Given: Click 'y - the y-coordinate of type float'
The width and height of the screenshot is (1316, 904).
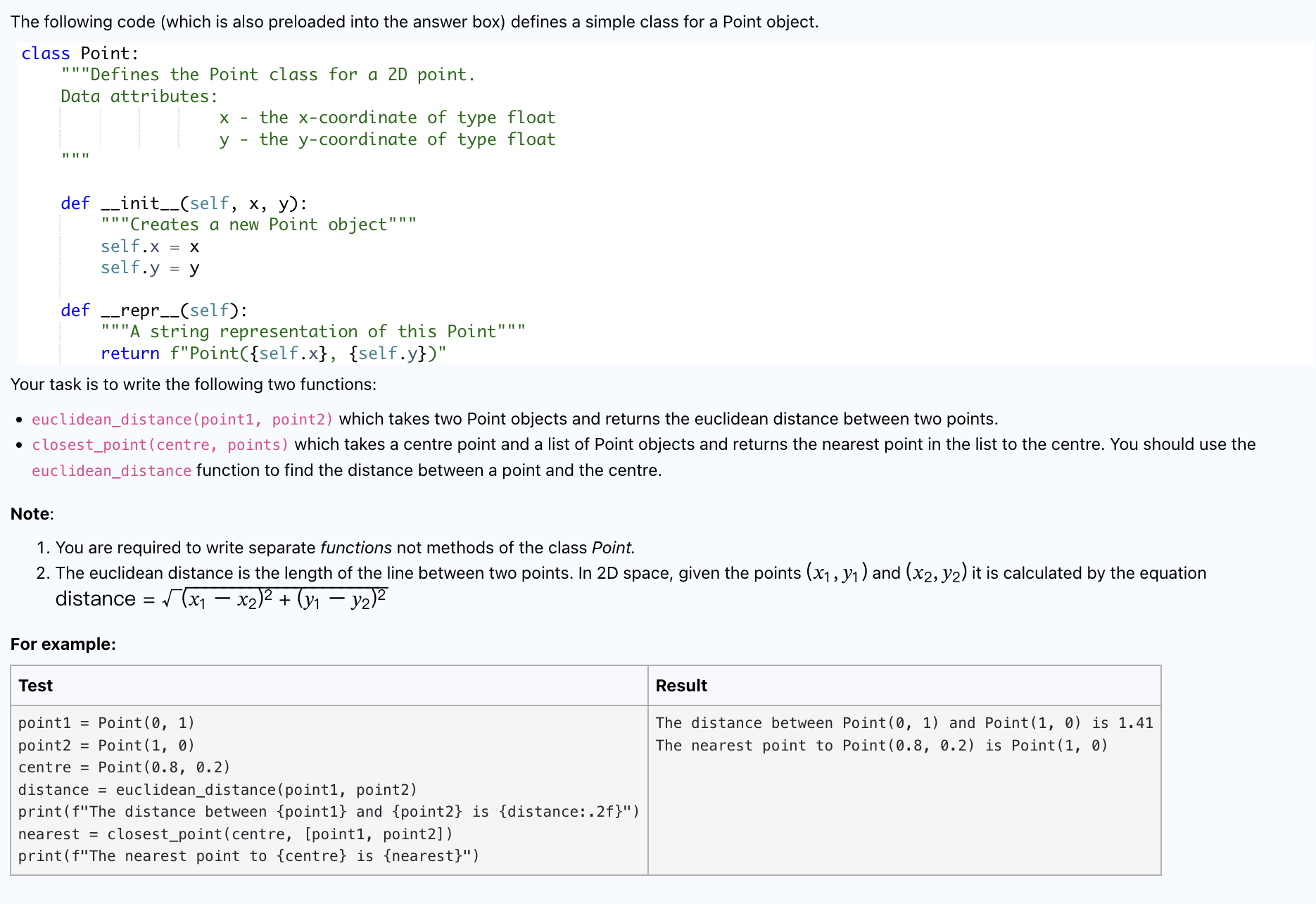Looking at the screenshot, I should [387, 139].
